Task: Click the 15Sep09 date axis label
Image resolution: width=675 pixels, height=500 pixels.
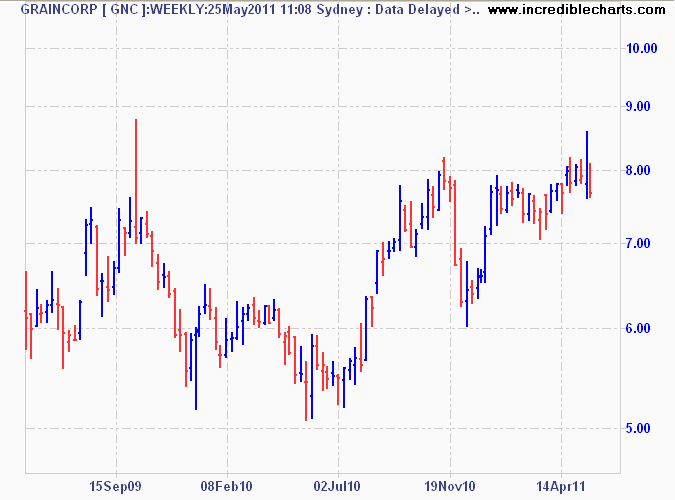Action: pos(115,487)
